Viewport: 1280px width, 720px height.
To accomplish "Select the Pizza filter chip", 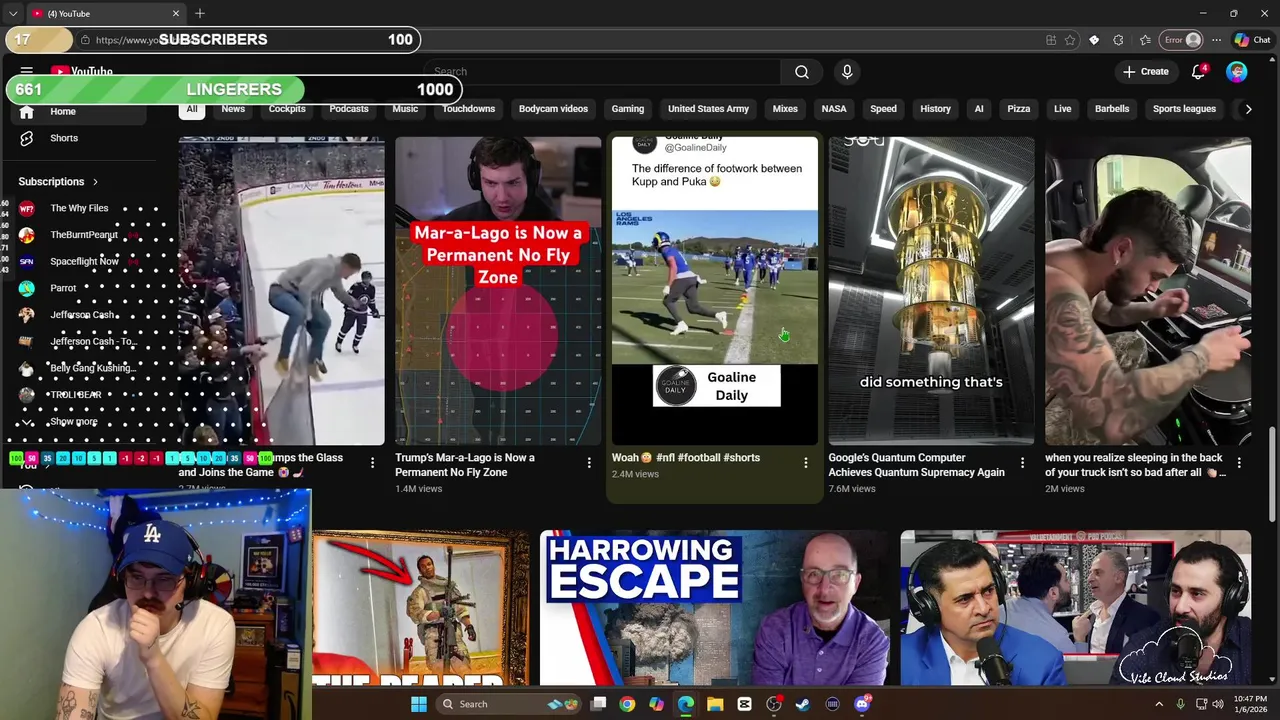I will pyautogui.click(x=1019, y=109).
